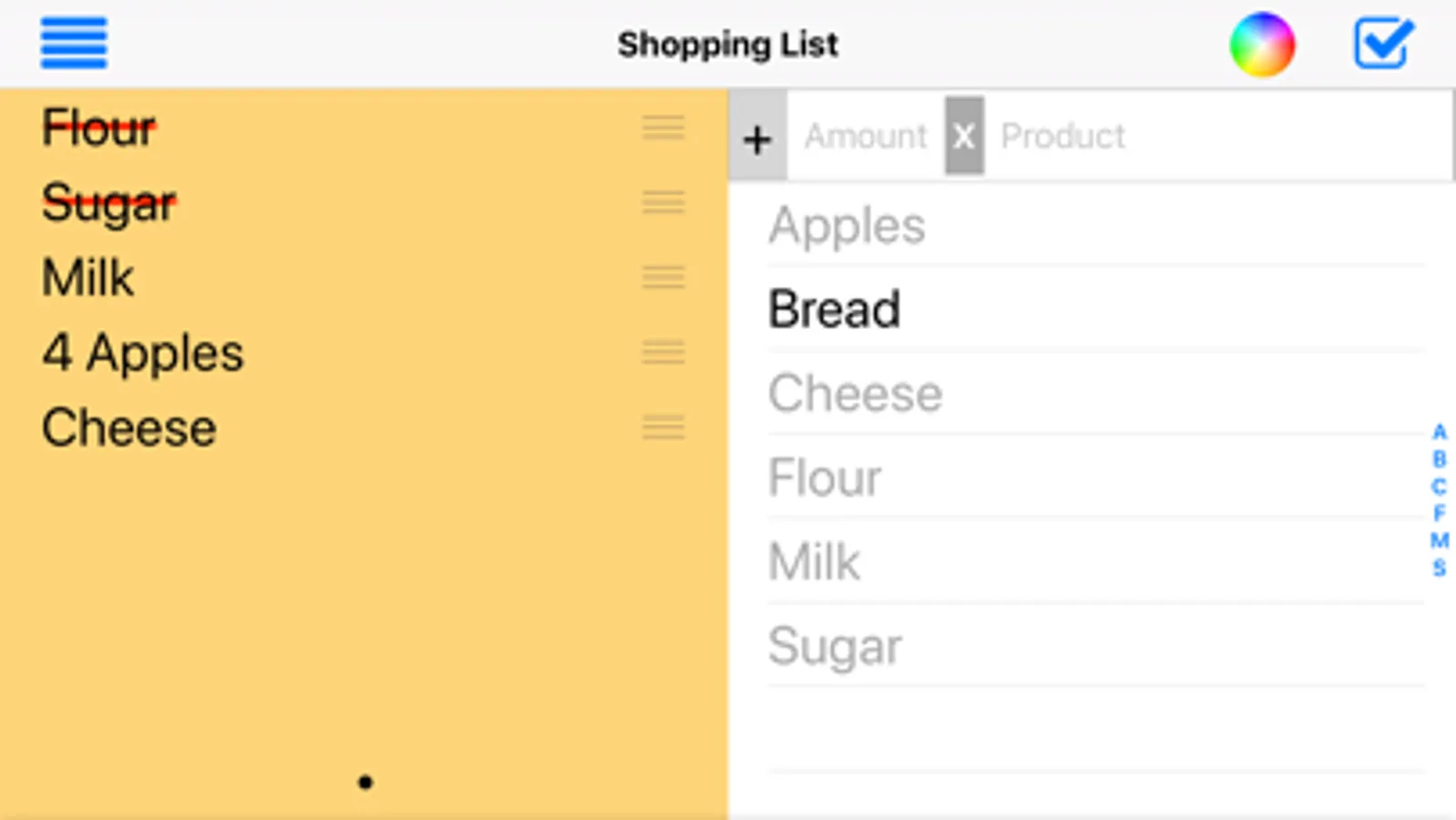The image size is (1456, 820).
Task: Tap the reorder handle beside Sugar
Action: point(663,202)
